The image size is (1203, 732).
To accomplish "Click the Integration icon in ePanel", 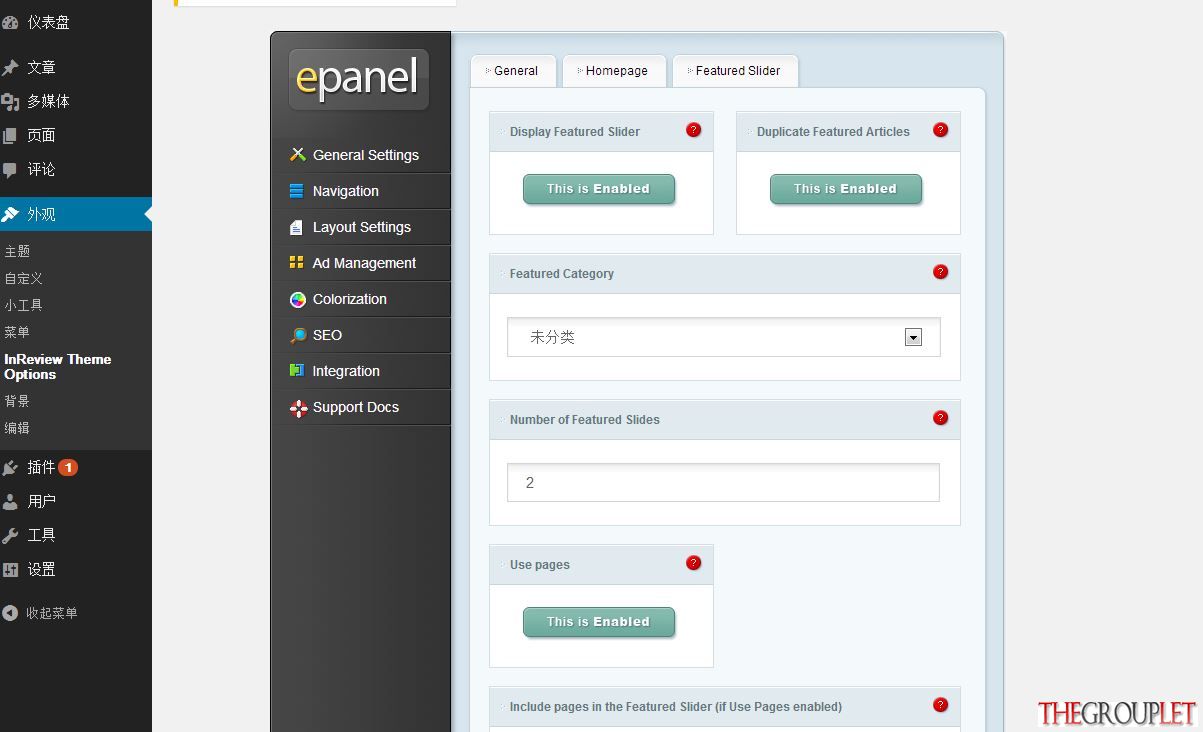I will click(x=297, y=371).
